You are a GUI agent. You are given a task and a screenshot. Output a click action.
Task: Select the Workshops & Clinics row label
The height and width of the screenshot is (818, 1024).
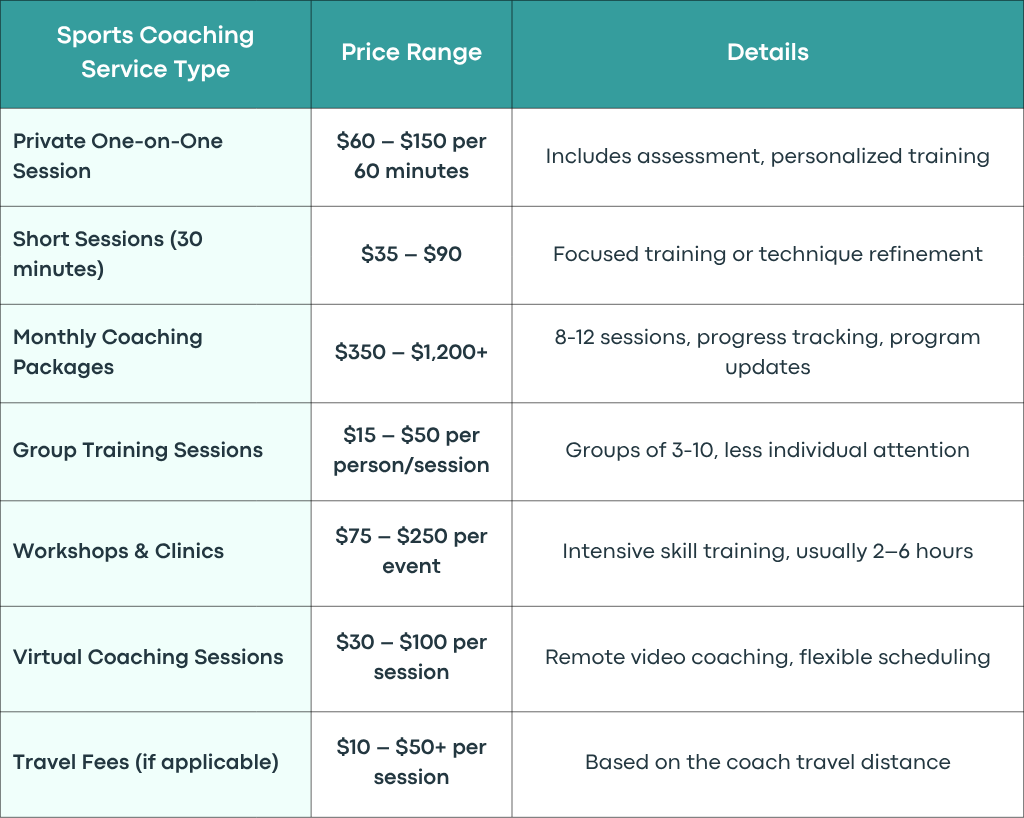118,551
